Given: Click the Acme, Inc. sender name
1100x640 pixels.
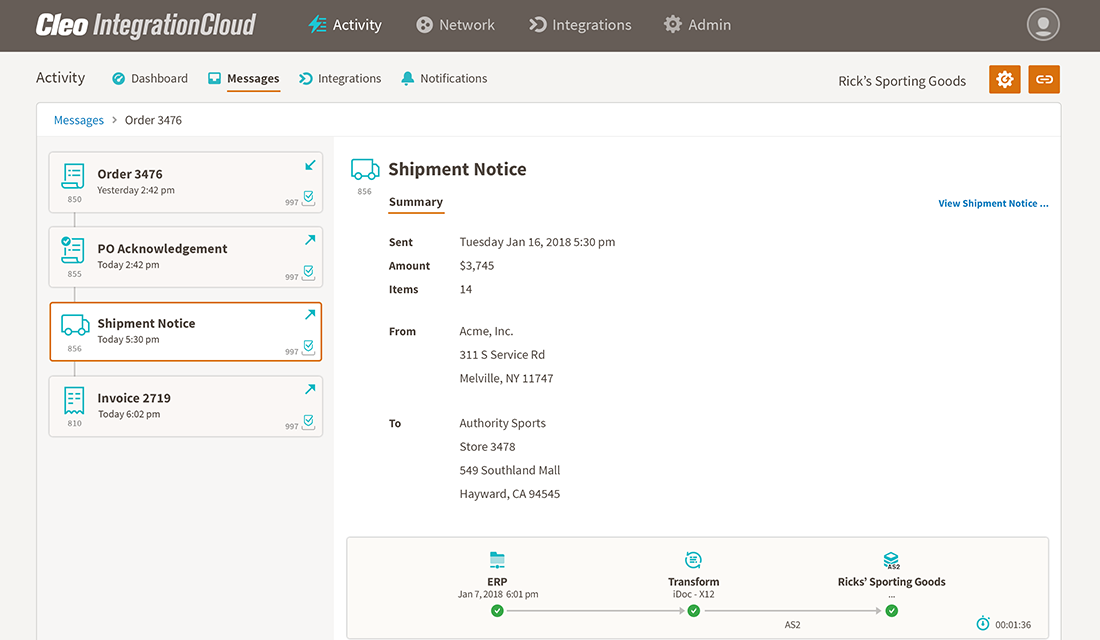Looking at the screenshot, I should [x=486, y=331].
